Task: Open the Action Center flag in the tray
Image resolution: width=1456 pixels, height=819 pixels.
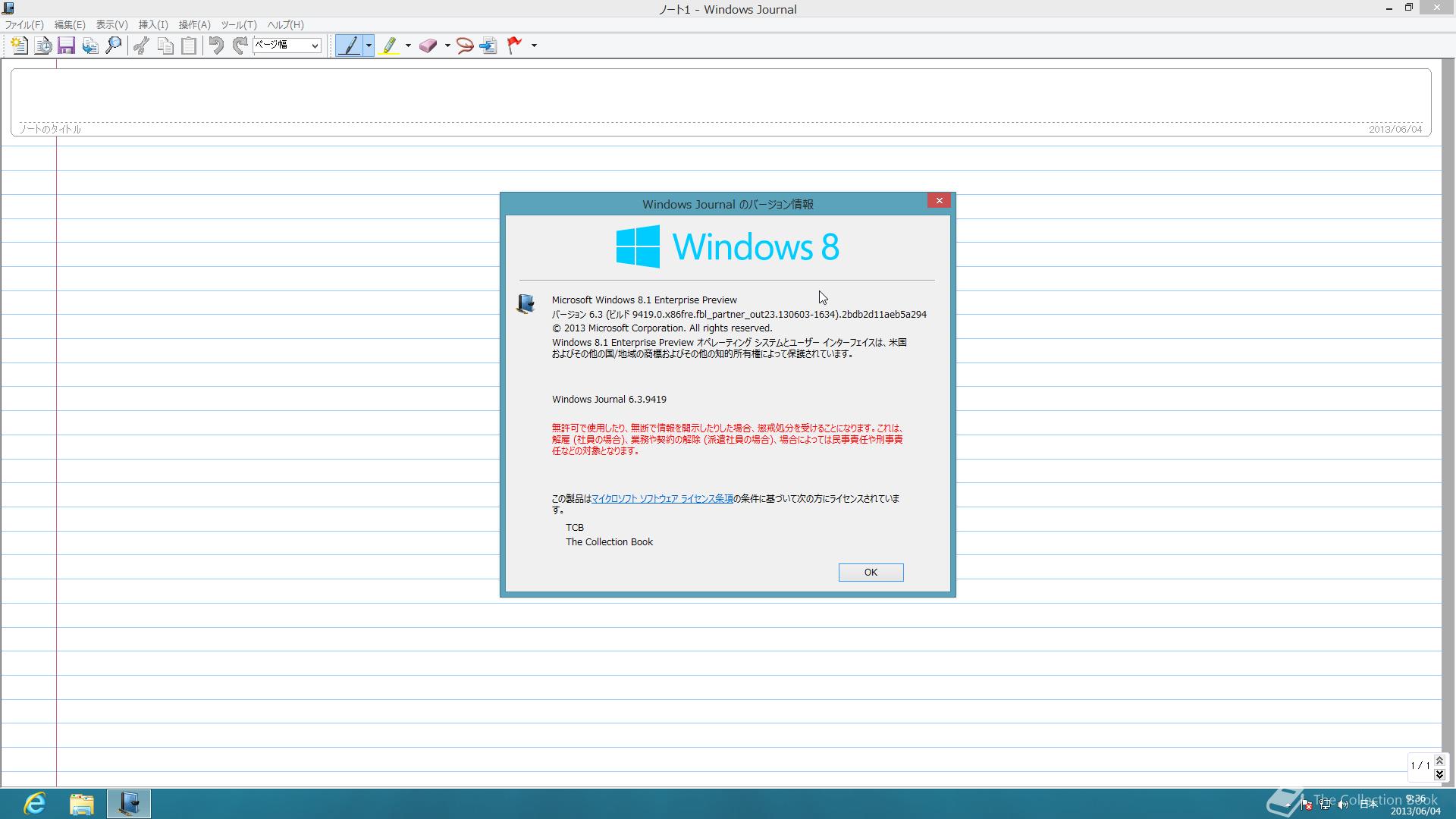Action: [1307, 805]
